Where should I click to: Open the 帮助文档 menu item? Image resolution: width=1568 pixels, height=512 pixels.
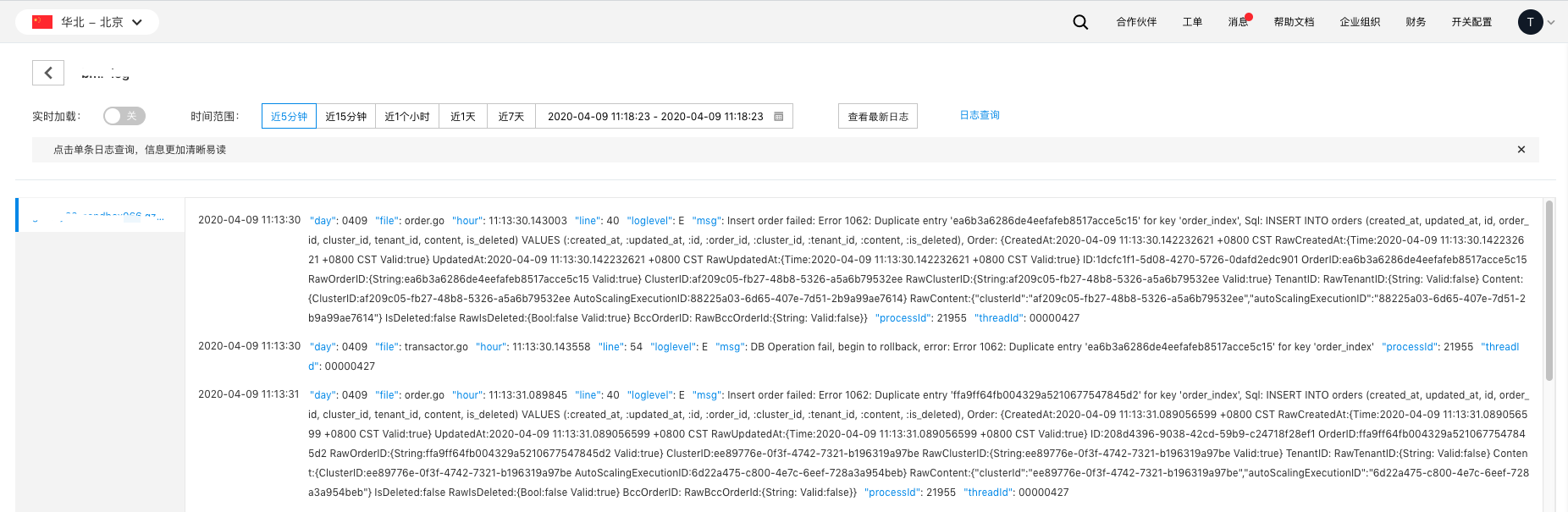(1294, 22)
